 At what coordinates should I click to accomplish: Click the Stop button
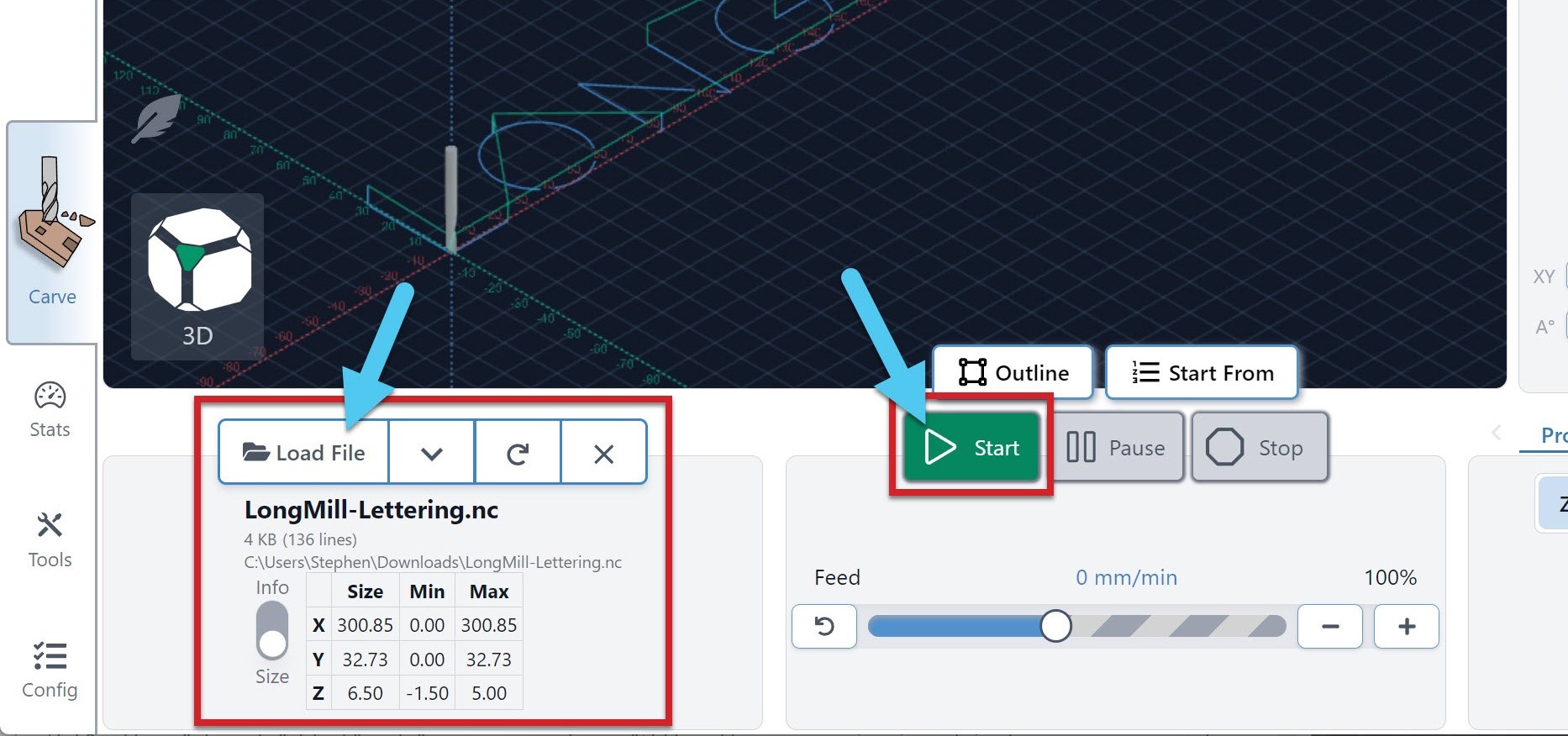coord(1259,448)
